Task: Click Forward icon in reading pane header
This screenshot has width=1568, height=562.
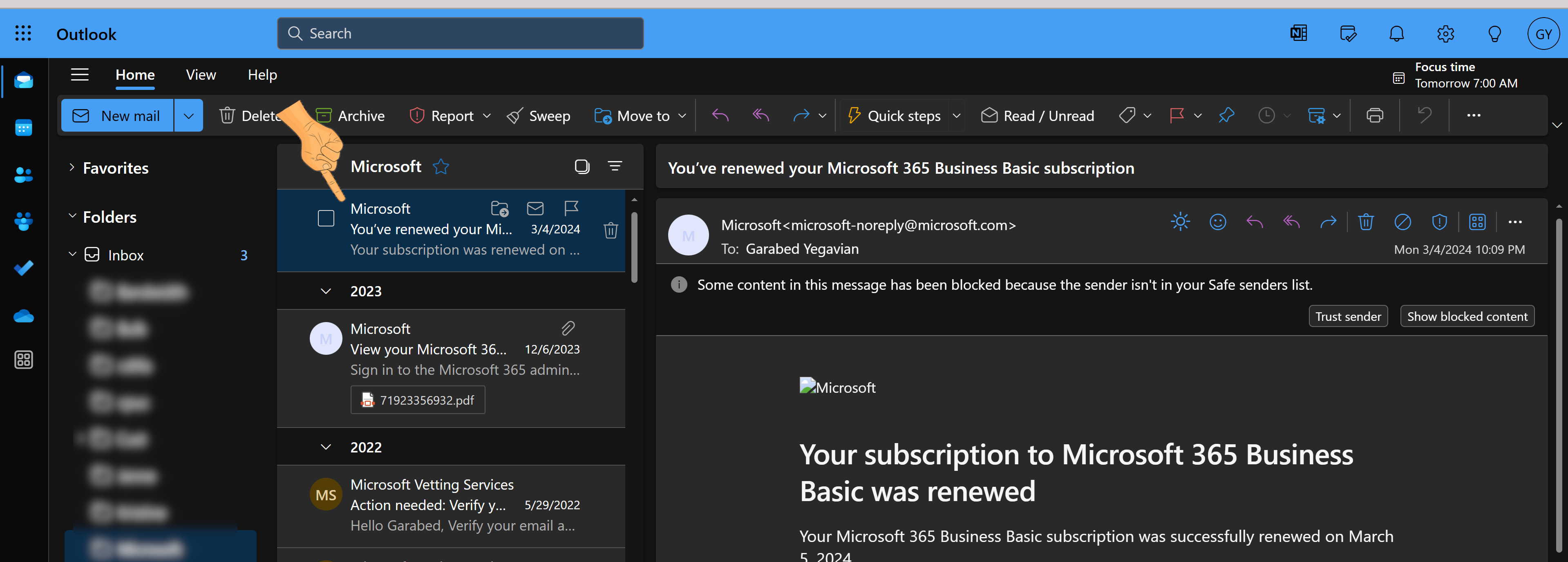Action: coord(1328,222)
